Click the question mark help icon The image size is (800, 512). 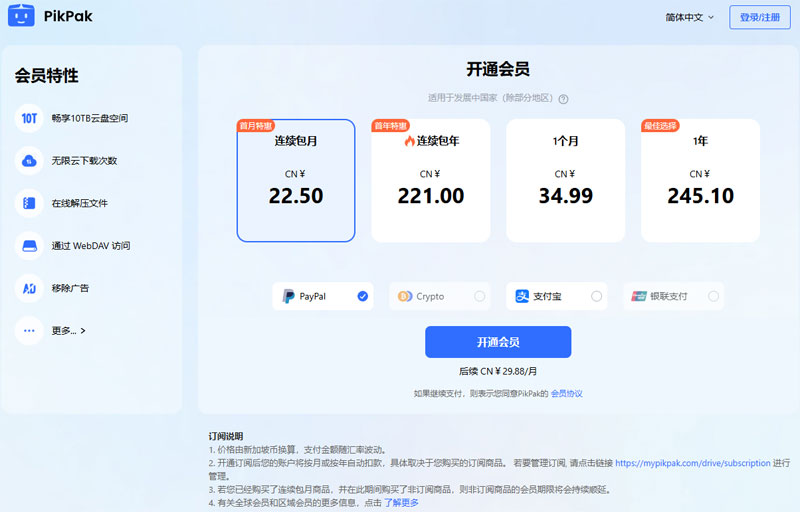(563, 99)
